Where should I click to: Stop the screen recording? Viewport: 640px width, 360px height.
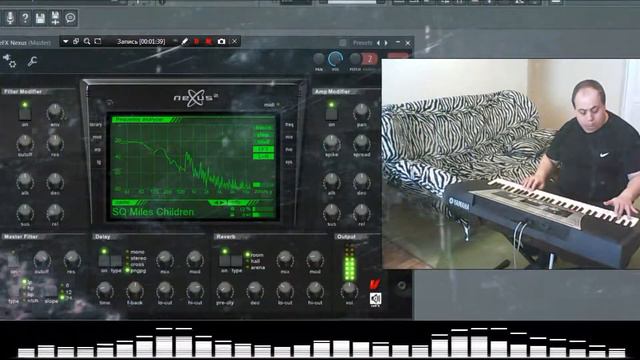(209, 41)
